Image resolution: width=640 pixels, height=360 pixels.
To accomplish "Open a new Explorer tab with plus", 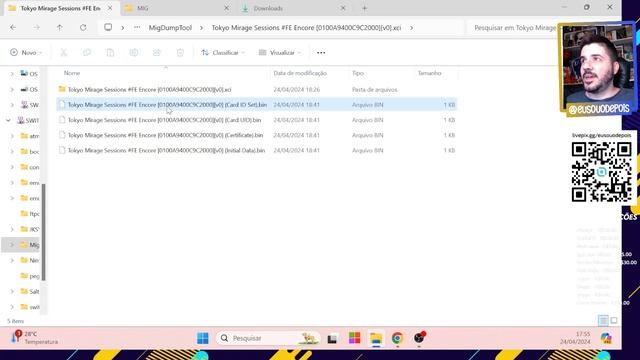I will [364, 8].
